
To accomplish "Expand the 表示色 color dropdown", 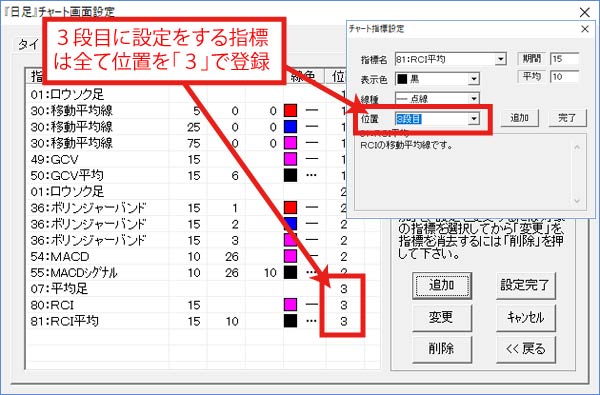I will tap(437, 79).
